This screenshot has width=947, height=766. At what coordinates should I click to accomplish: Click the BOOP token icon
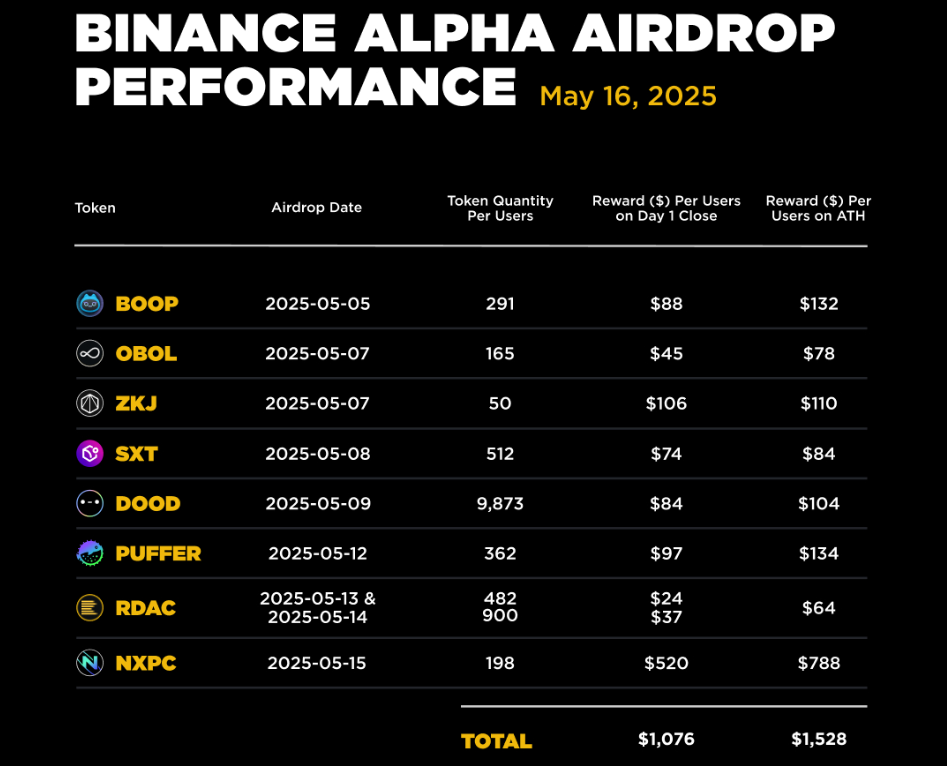[x=90, y=304]
